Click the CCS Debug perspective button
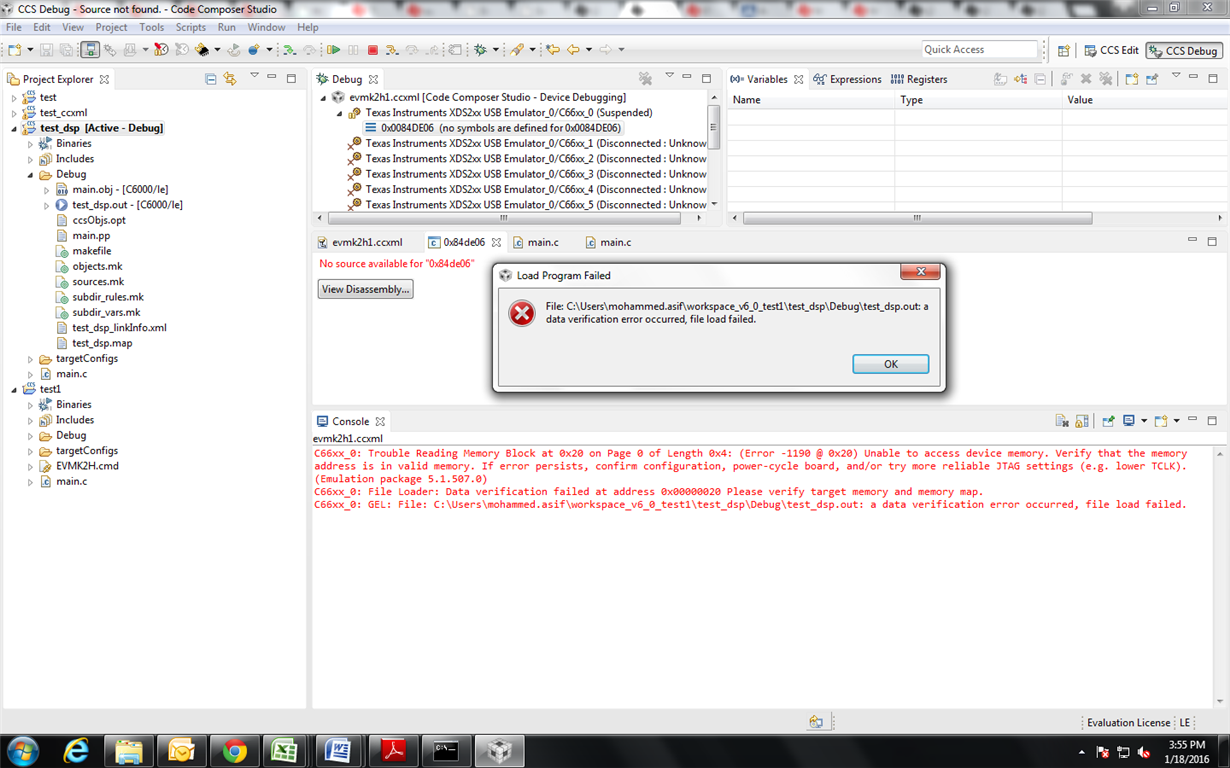Viewport: 1230px width, 768px height. pyautogui.click(x=1184, y=50)
